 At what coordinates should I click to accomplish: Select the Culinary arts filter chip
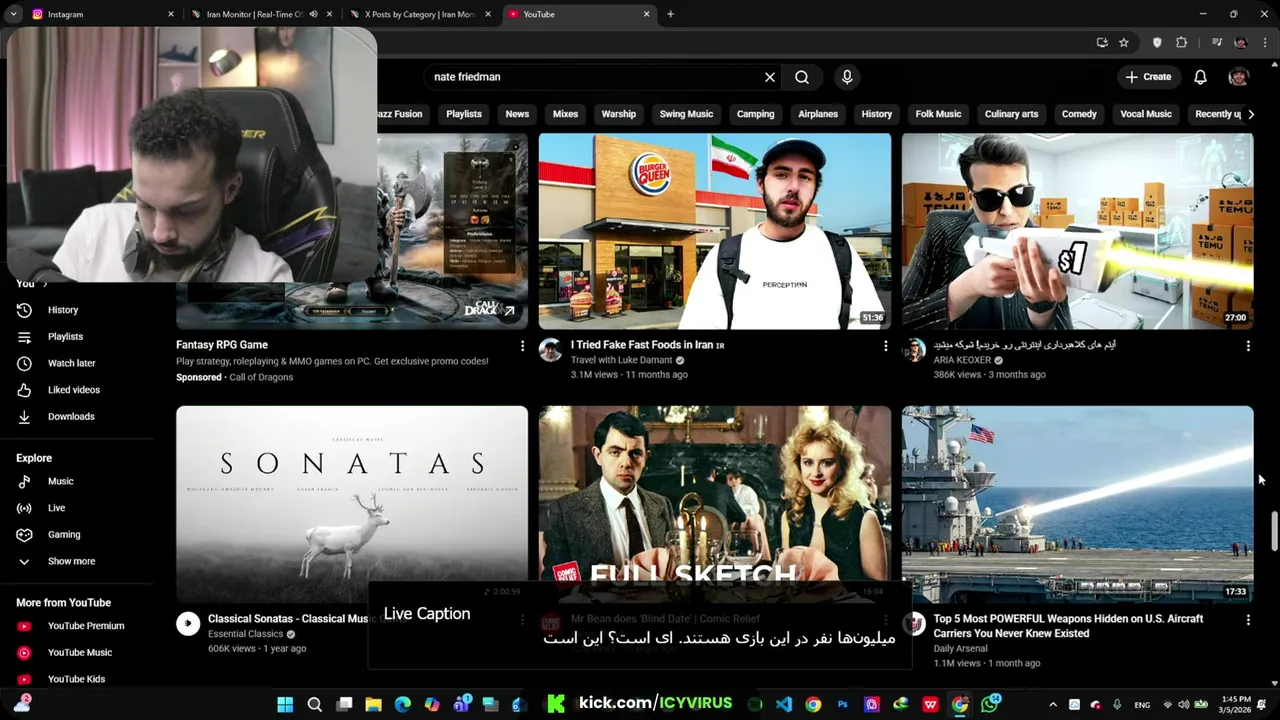[x=1011, y=114]
